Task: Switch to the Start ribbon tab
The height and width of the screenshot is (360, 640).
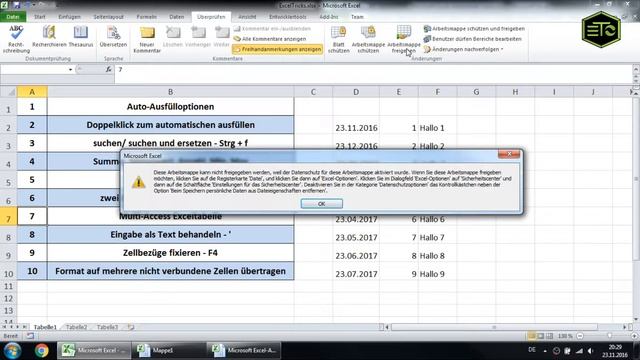Action: click(40, 17)
